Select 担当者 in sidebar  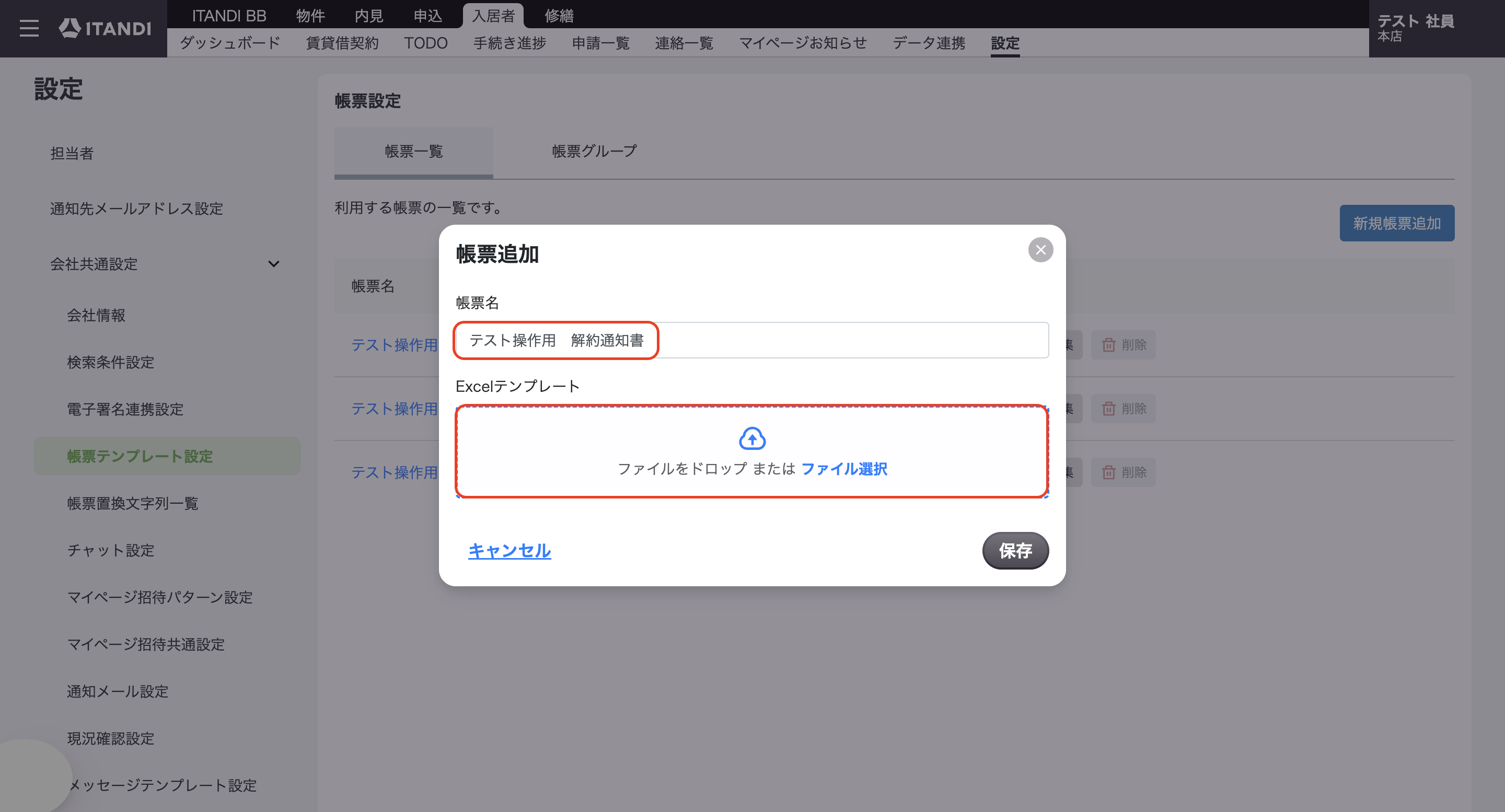(72, 153)
